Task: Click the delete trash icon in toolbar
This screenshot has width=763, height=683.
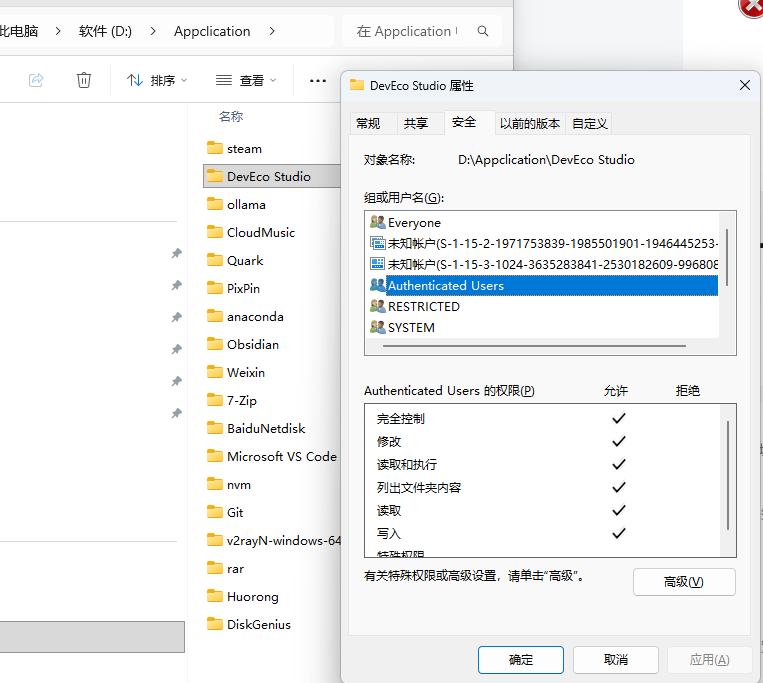Action: click(85, 80)
